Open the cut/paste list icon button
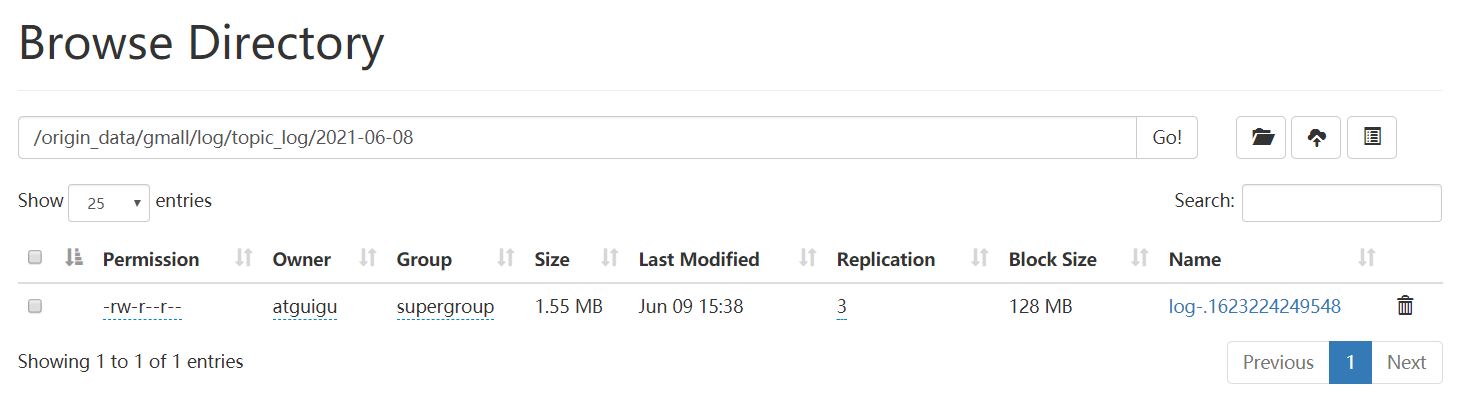The width and height of the screenshot is (1467, 401). (1372, 138)
